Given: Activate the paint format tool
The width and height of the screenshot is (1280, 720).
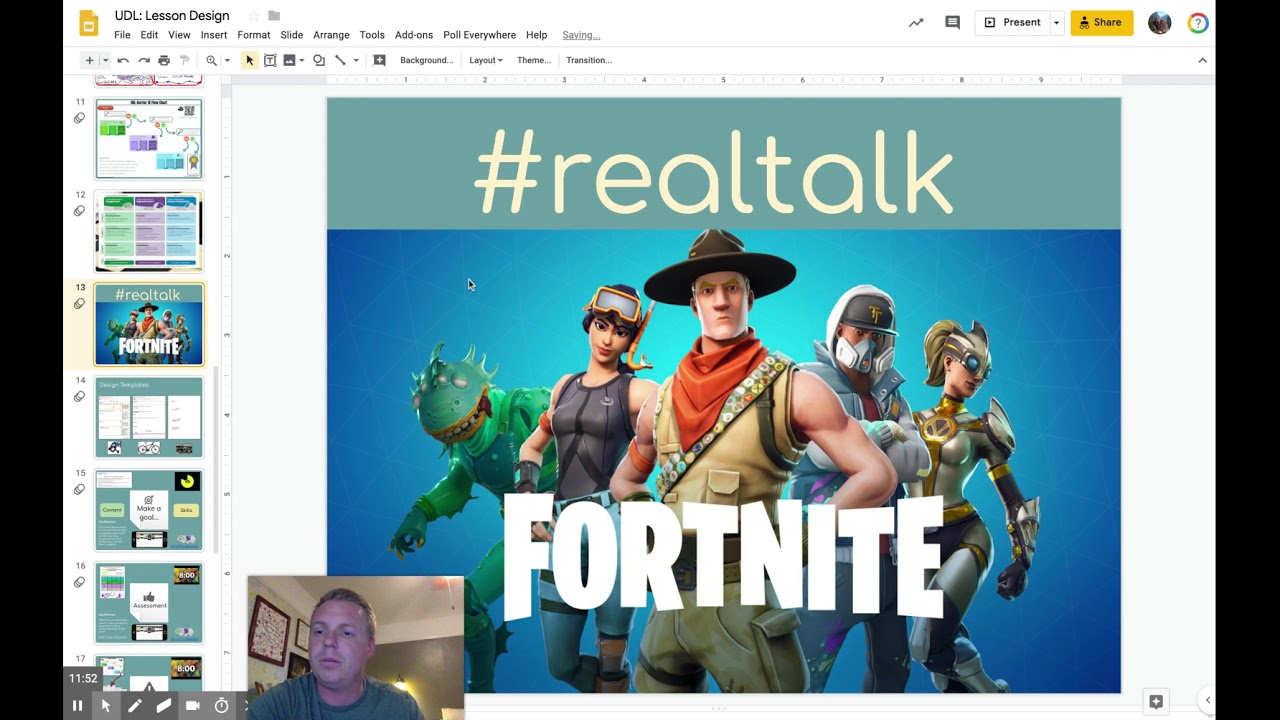Looking at the screenshot, I should click(x=185, y=60).
